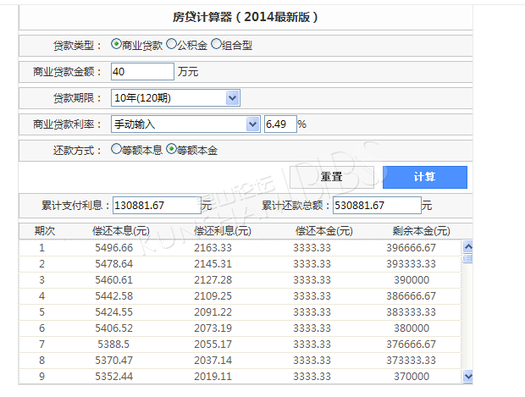Image resolution: width=525 pixels, height=397 pixels.
Task: Choose 等额本息 repayment method
Action: pos(116,149)
